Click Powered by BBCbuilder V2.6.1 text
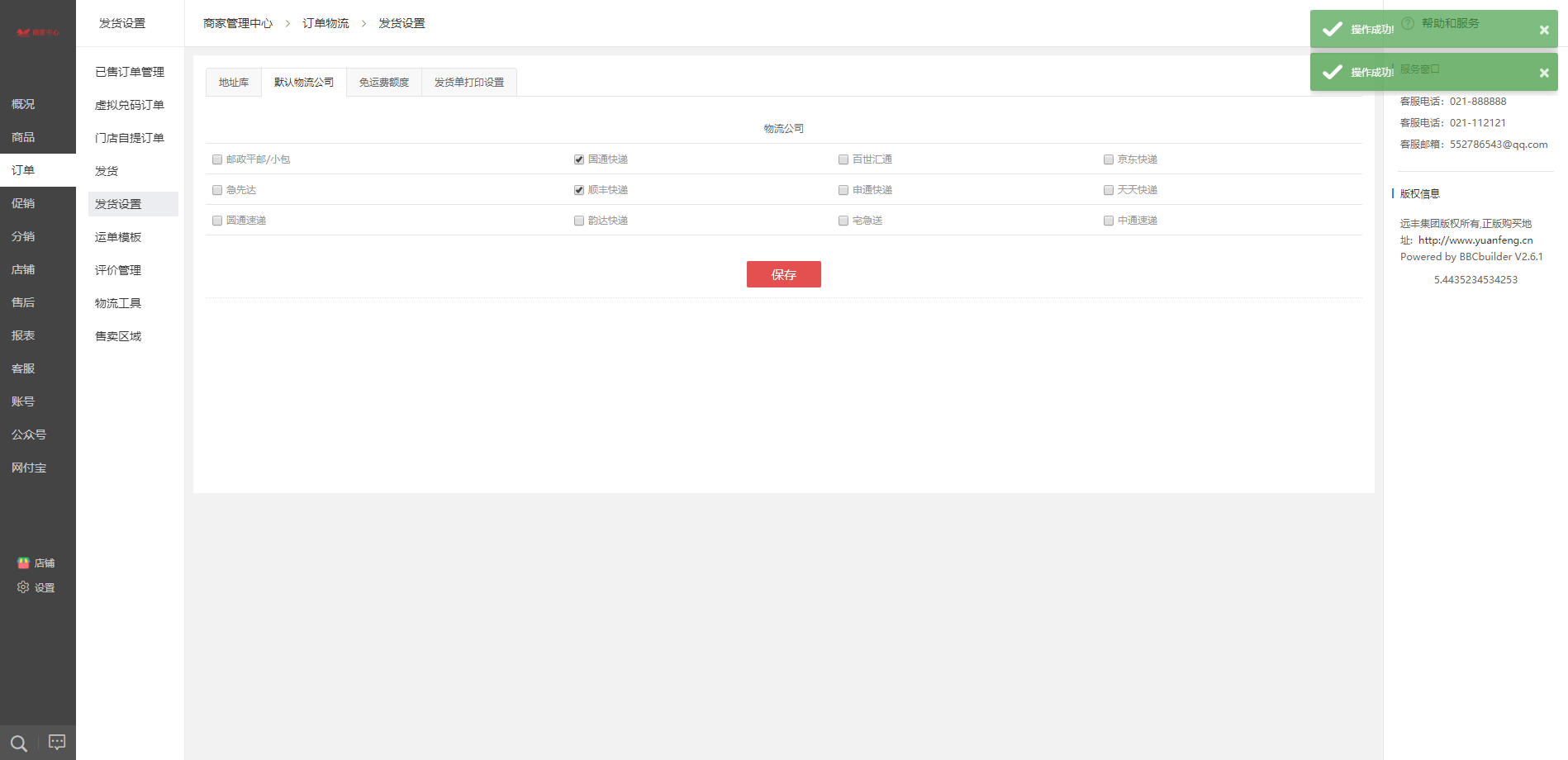Viewport: 1568px width, 760px height. coord(1471,257)
